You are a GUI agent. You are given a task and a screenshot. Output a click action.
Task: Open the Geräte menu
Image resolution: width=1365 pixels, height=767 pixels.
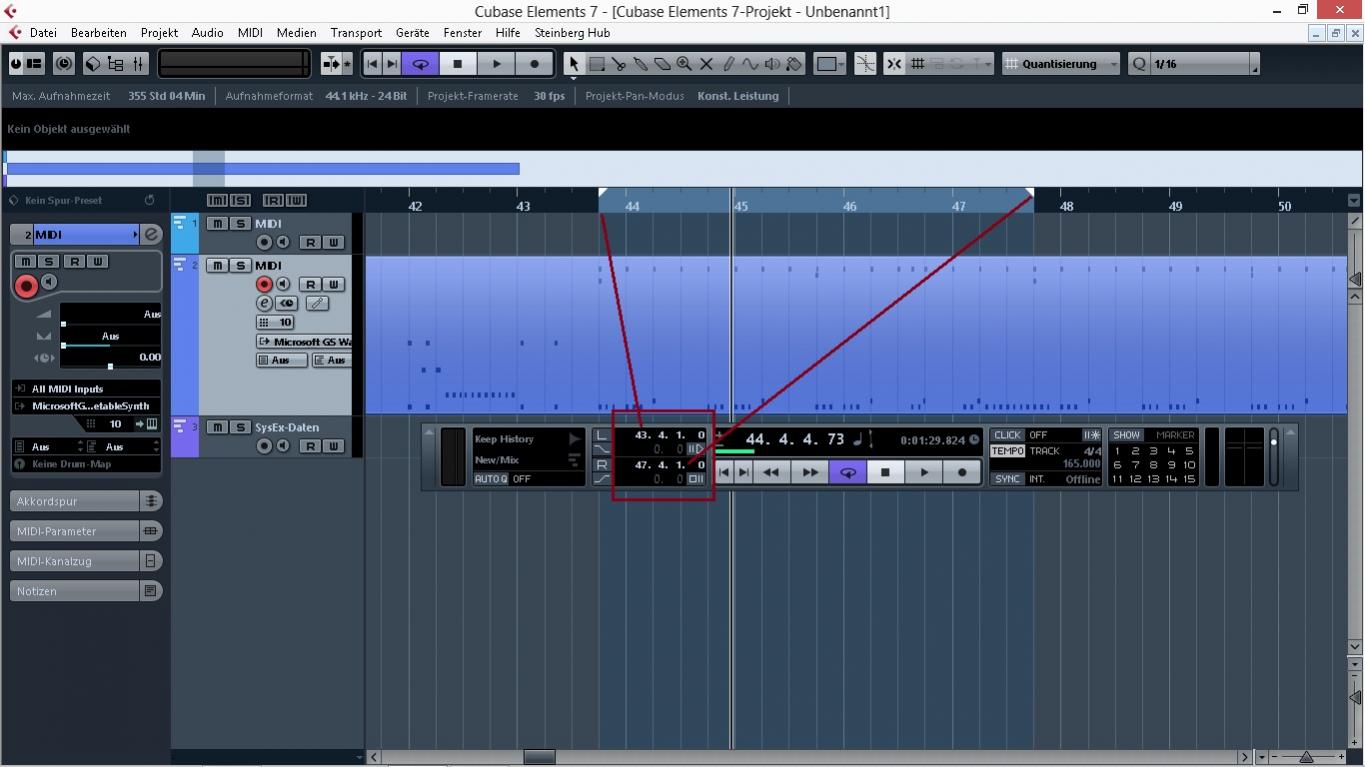pos(412,33)
